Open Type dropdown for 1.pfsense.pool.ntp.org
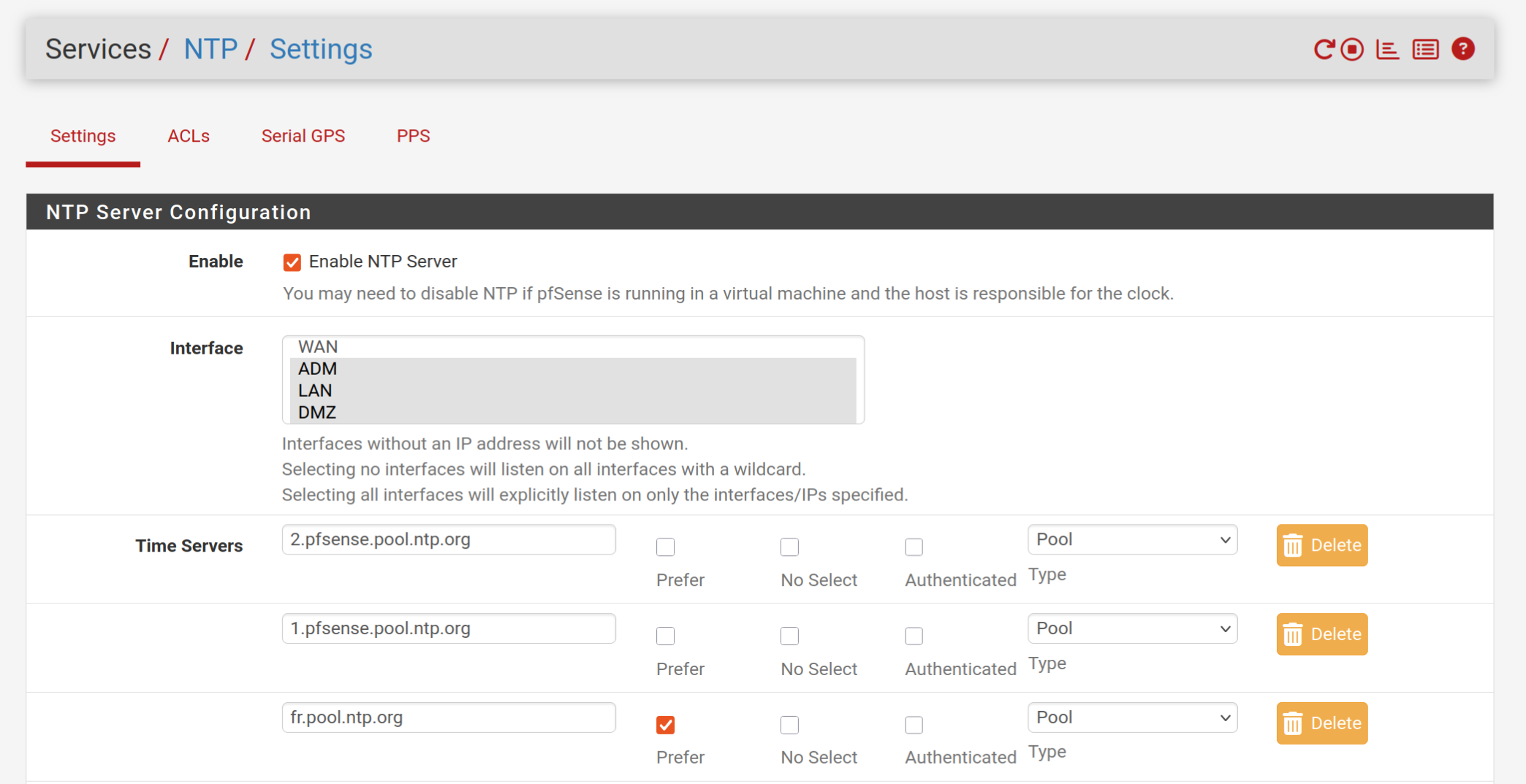 (x=1132, y=628)
